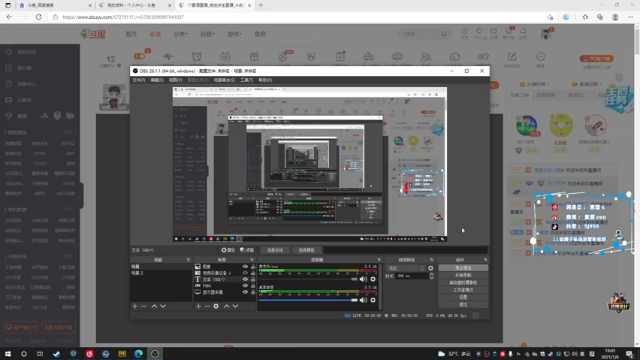Viewport: 640px width, 360px height.
Task: Mute the 麦克风/Aux speaker icon in mixer
Action: click(x=363, y=279)
